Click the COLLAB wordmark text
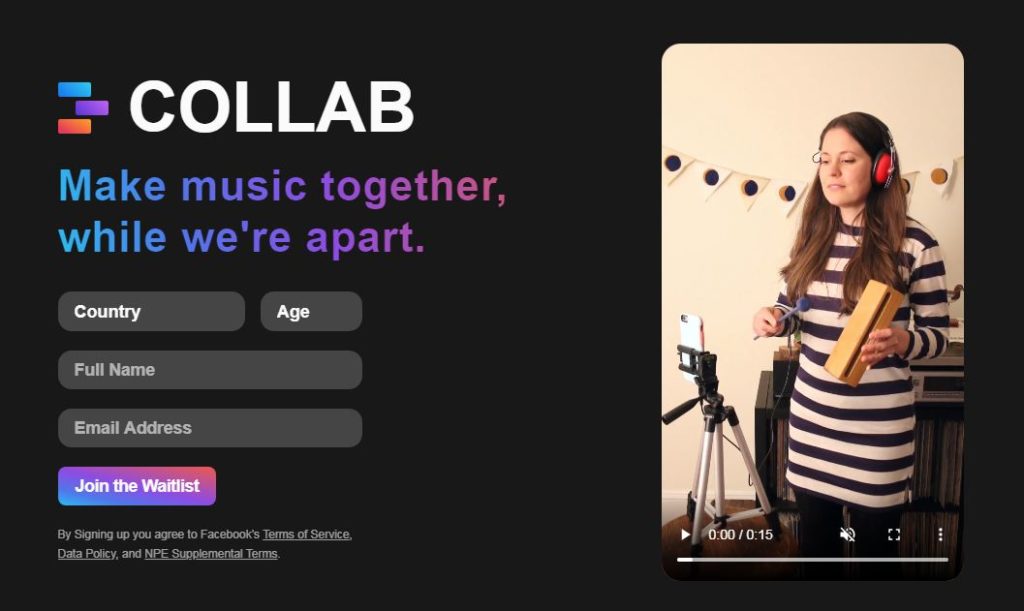 point(272,107)
